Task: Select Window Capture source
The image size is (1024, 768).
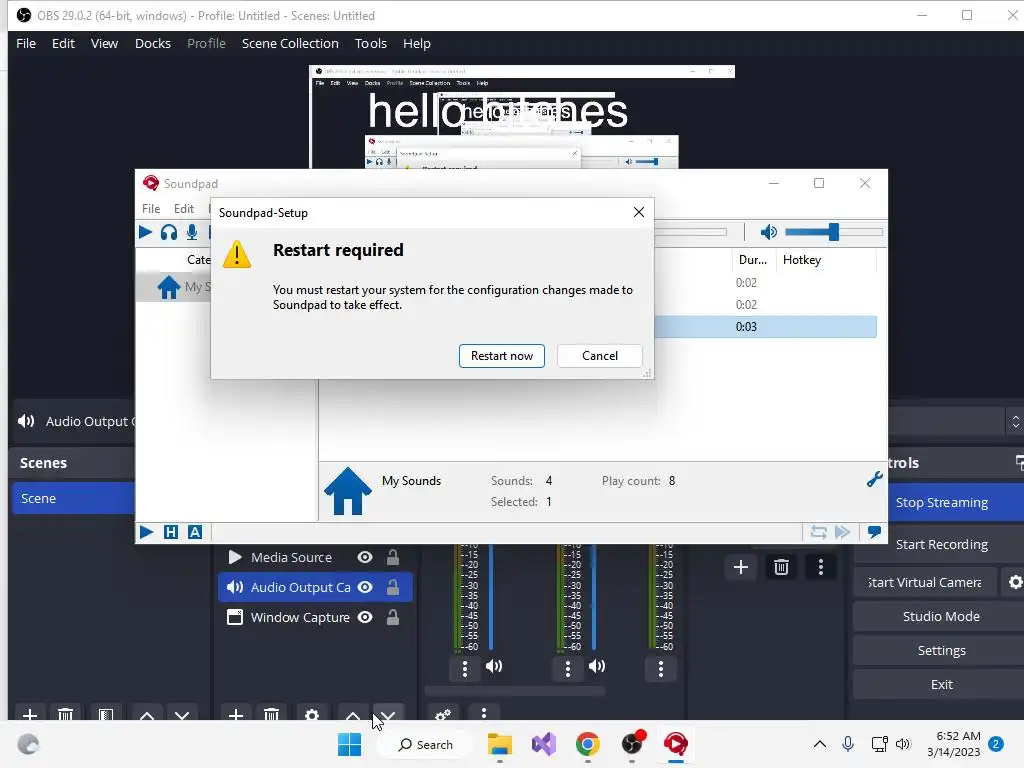Action: (300, 617)
